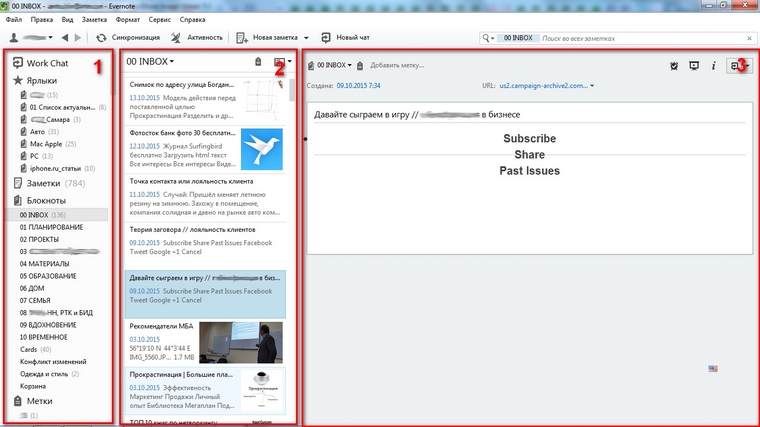Image resolution: width=760 pixels, height=427 pixels.
Task: Click the note list vertical scrollbar
Action: (x=292, y=90)
